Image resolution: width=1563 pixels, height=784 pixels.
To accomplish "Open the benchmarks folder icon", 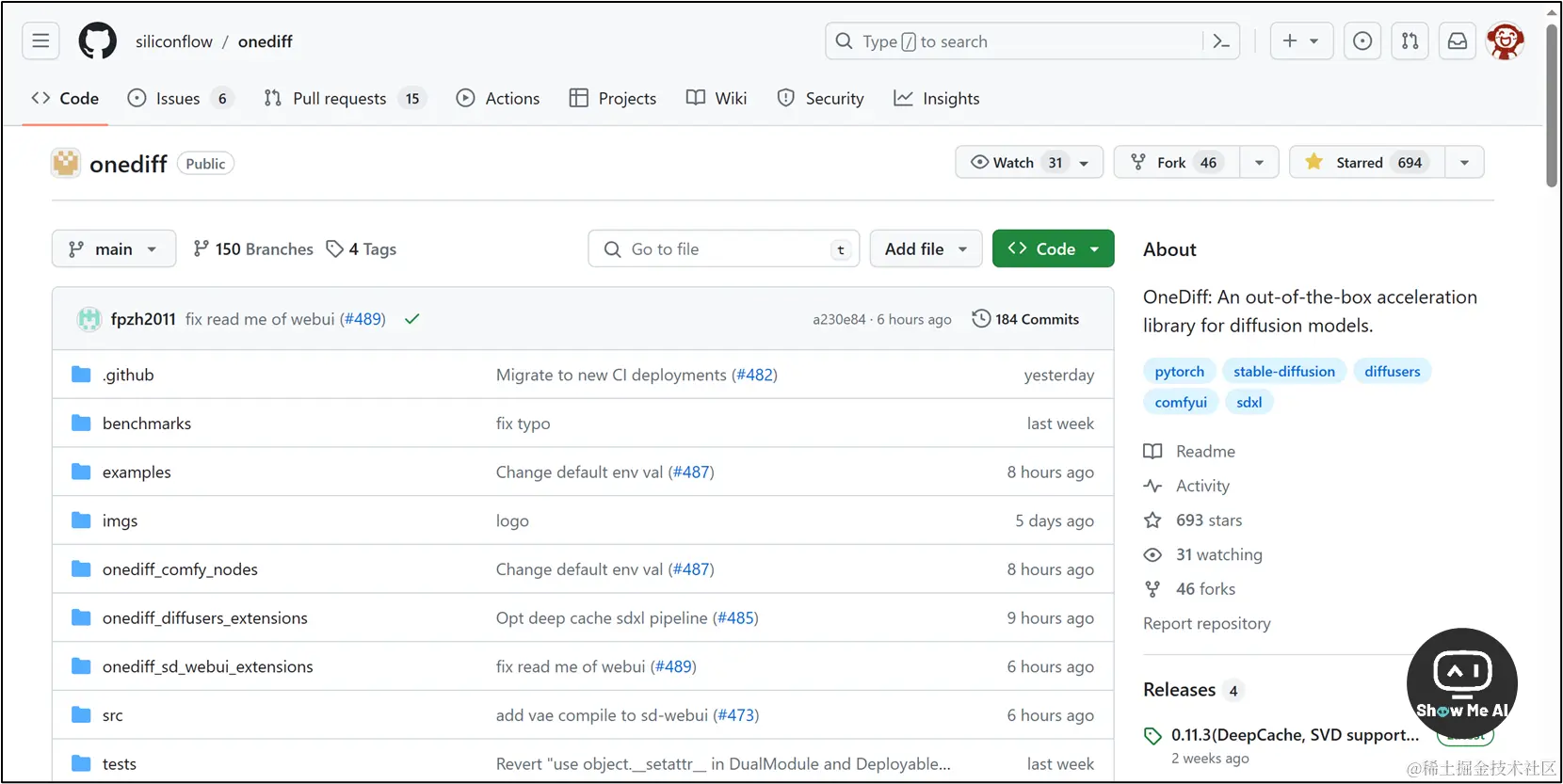I will tap(81, 424).
